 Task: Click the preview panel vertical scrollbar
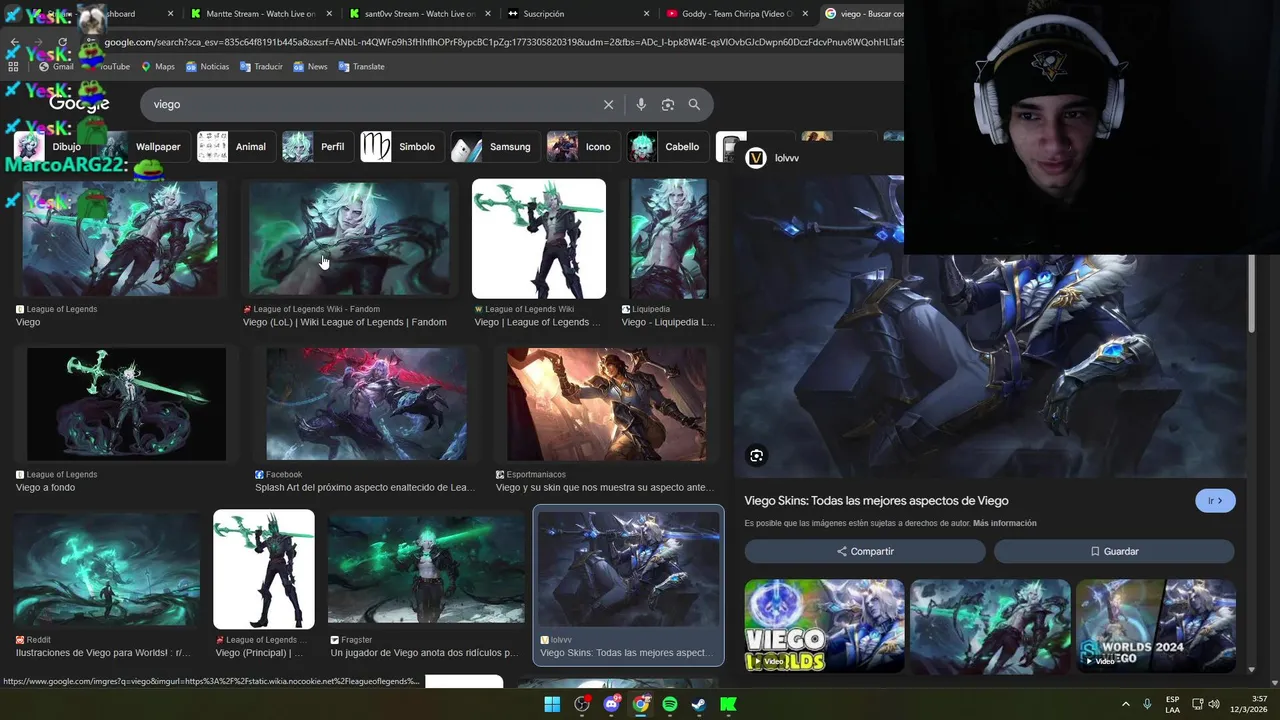pyautogui.click(x=1251, y=295)
